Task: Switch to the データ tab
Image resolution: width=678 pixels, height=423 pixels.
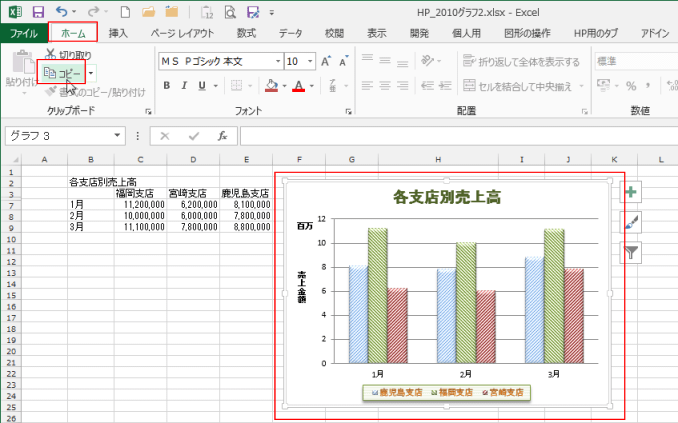Action: point(290,33)
